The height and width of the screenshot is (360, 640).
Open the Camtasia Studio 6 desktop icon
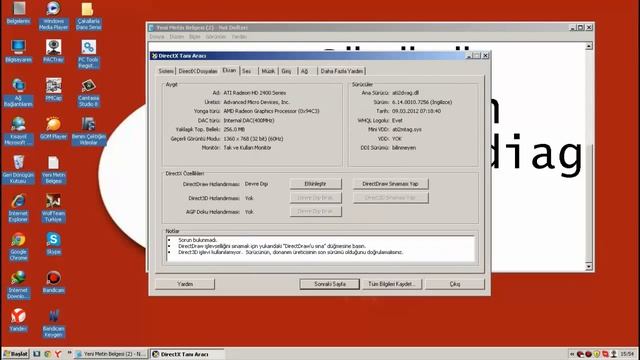click(88, 92)
